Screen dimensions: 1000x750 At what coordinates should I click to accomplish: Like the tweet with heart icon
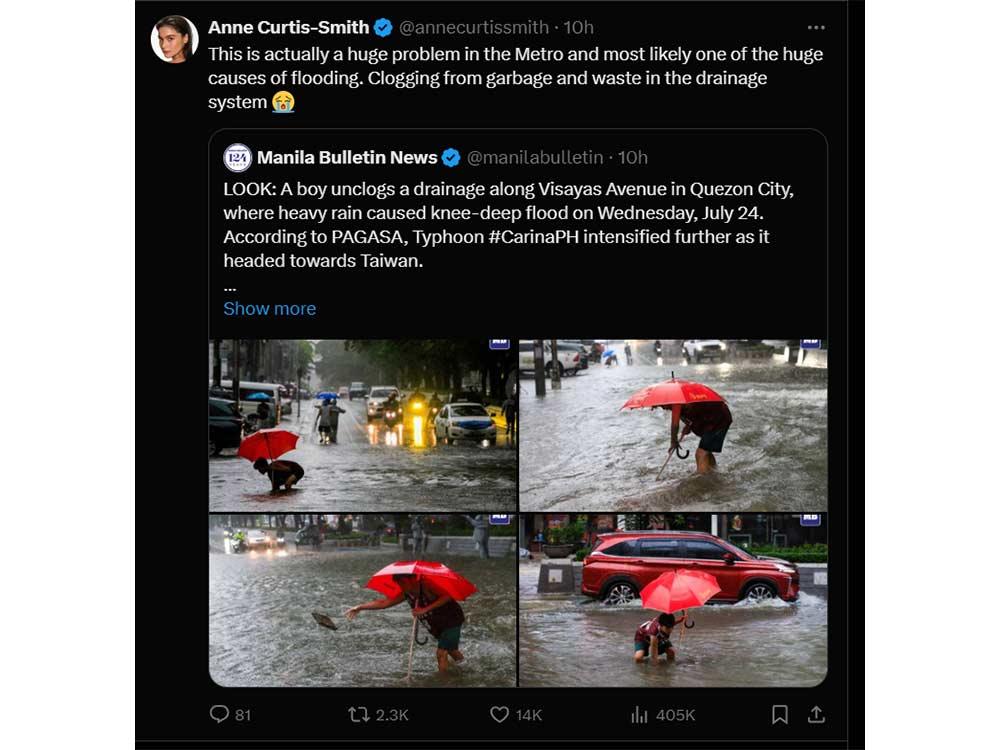[500, 714]
